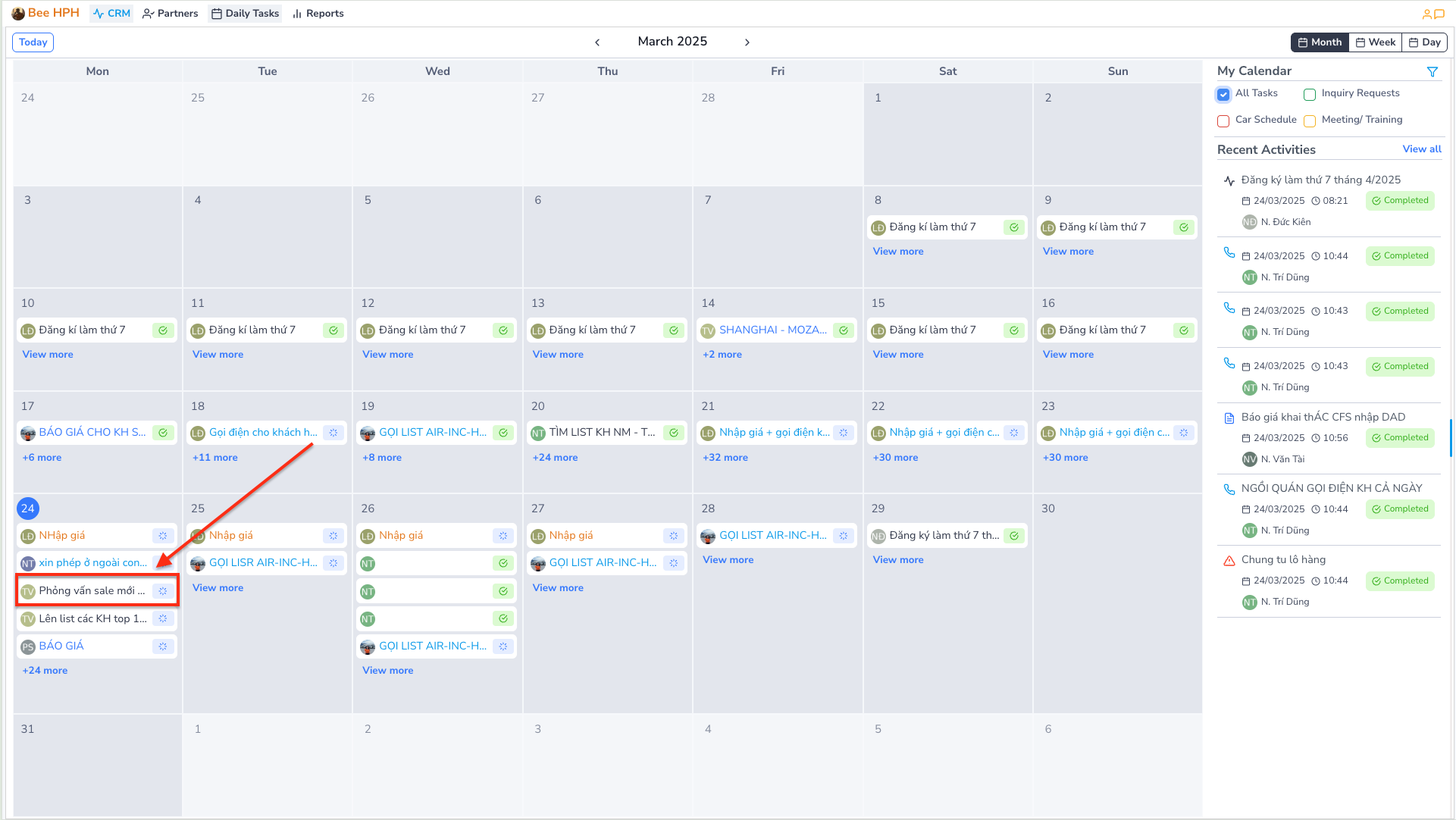Screen dimensions: 1456x820
Task: Open the chat bubble icon at top right
Action: click(x=1439, y=14)
